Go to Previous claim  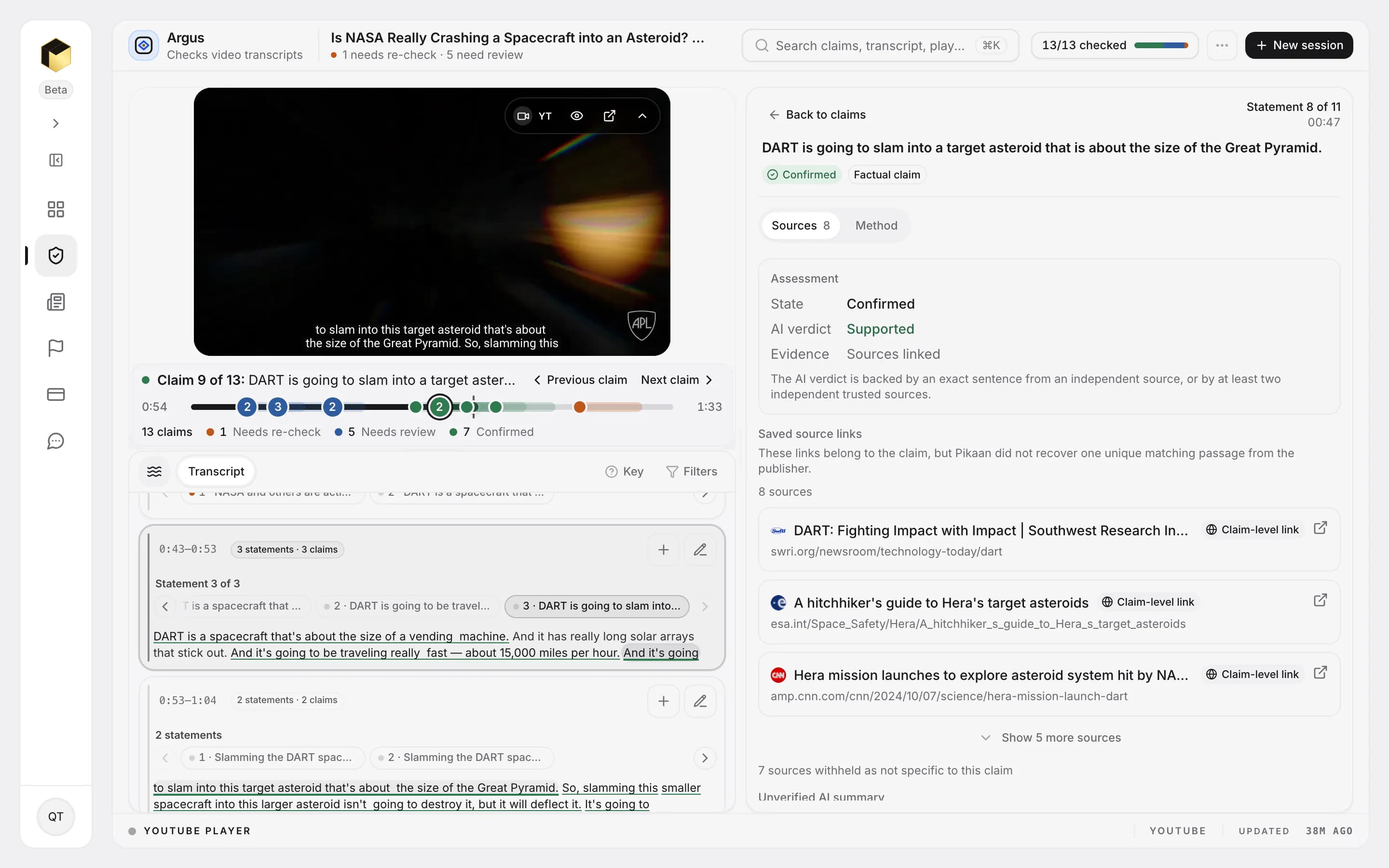580,380
